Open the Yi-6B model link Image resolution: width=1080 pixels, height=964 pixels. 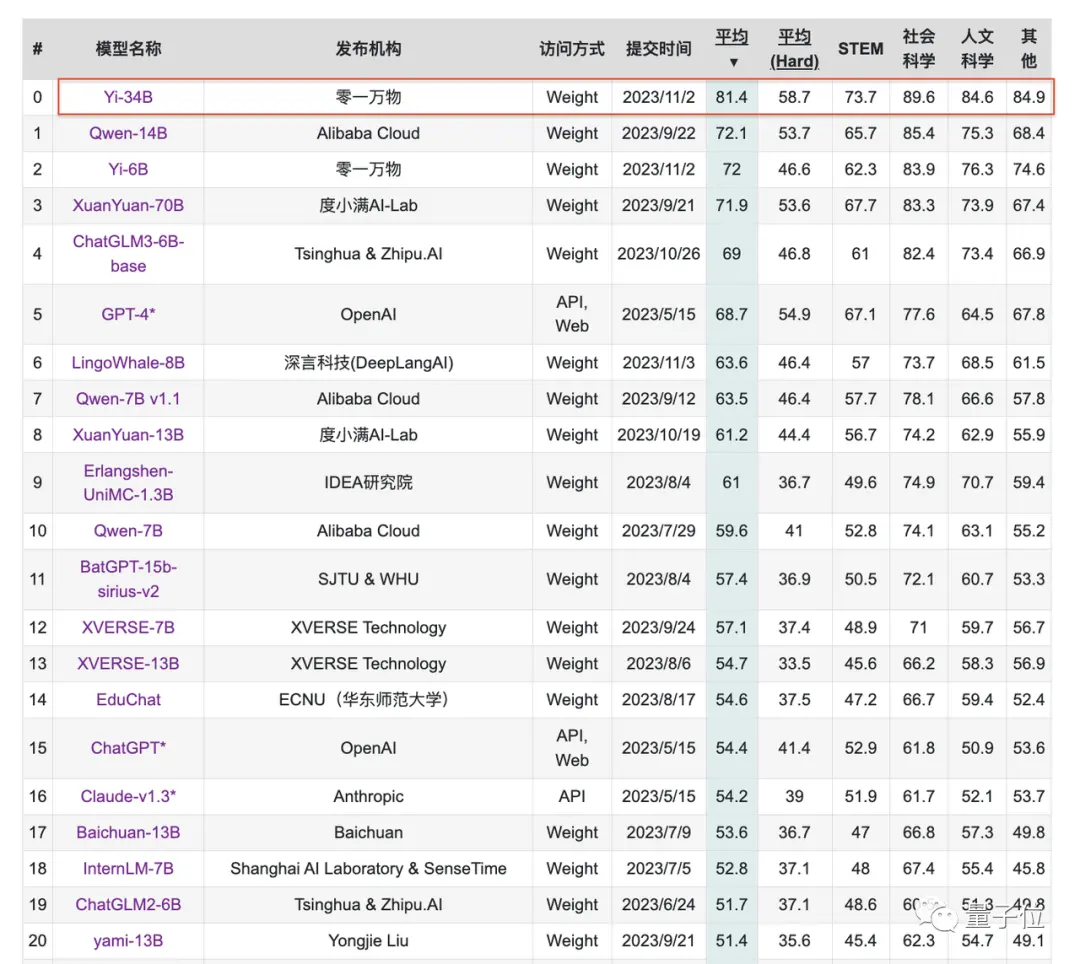click(128, 169)
